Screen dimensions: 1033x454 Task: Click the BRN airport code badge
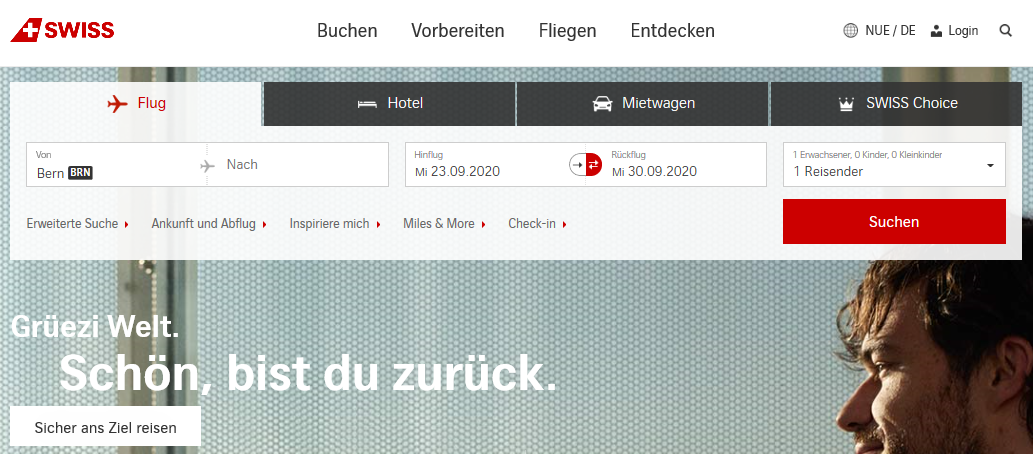pos(80,173)
